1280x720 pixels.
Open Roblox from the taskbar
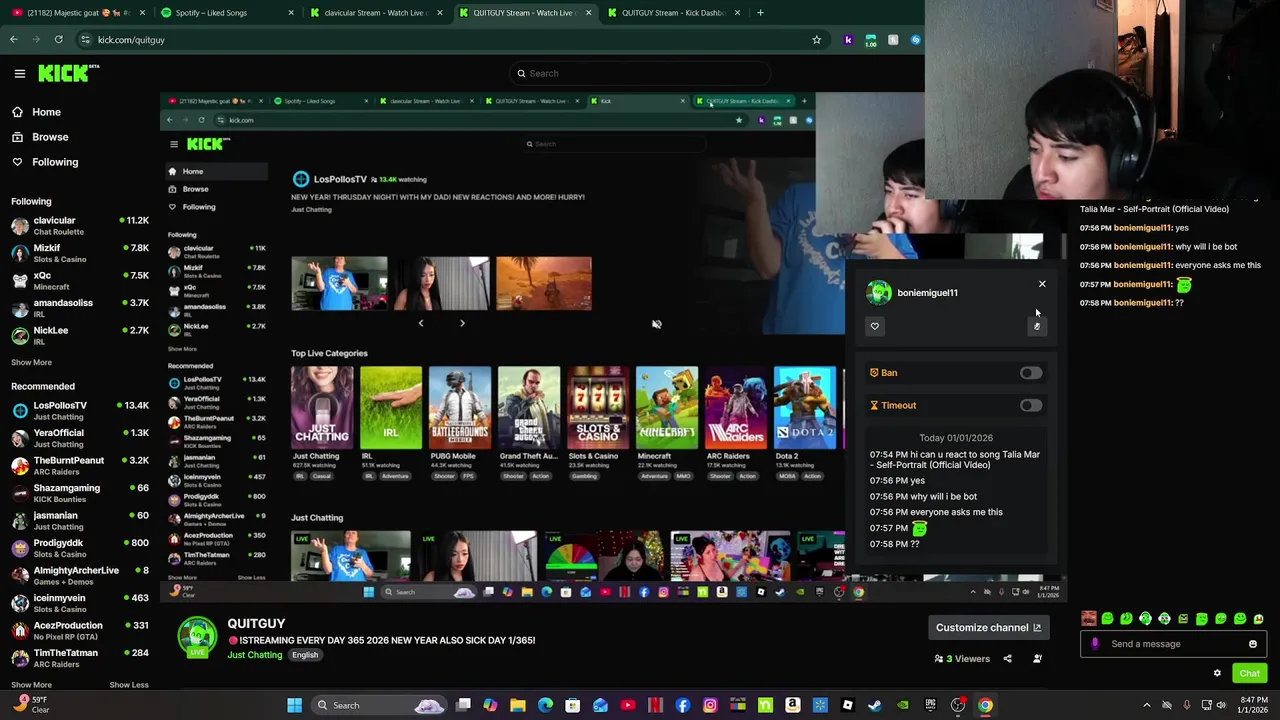848,705
